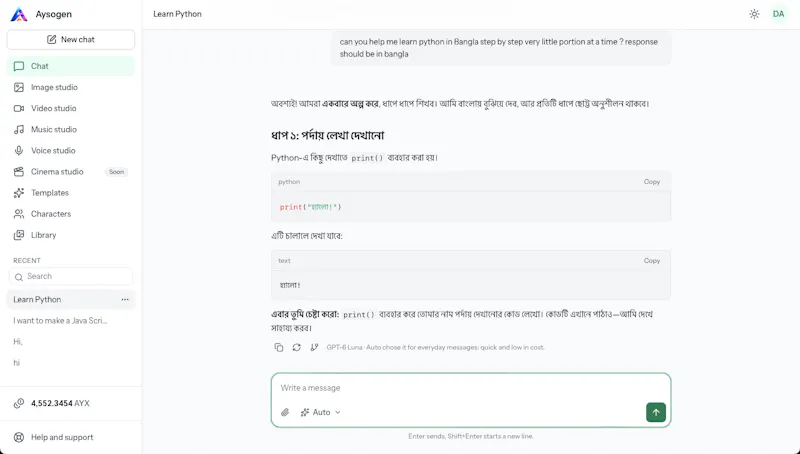Viewport: 800px width, 454px height.
Task: Copy the python code block
Action: (x=652, y=182)
